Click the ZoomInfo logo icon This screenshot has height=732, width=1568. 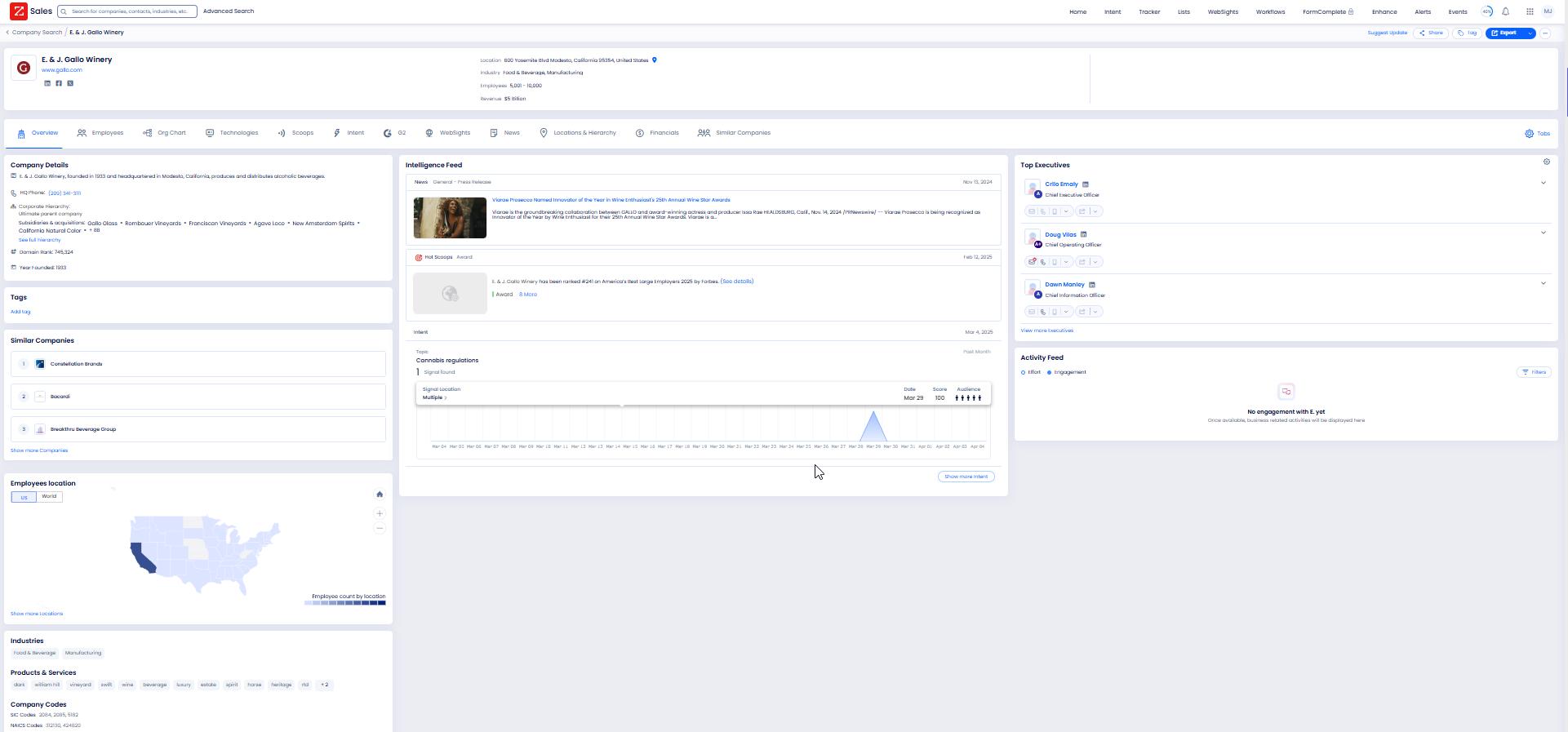point(17,11)
